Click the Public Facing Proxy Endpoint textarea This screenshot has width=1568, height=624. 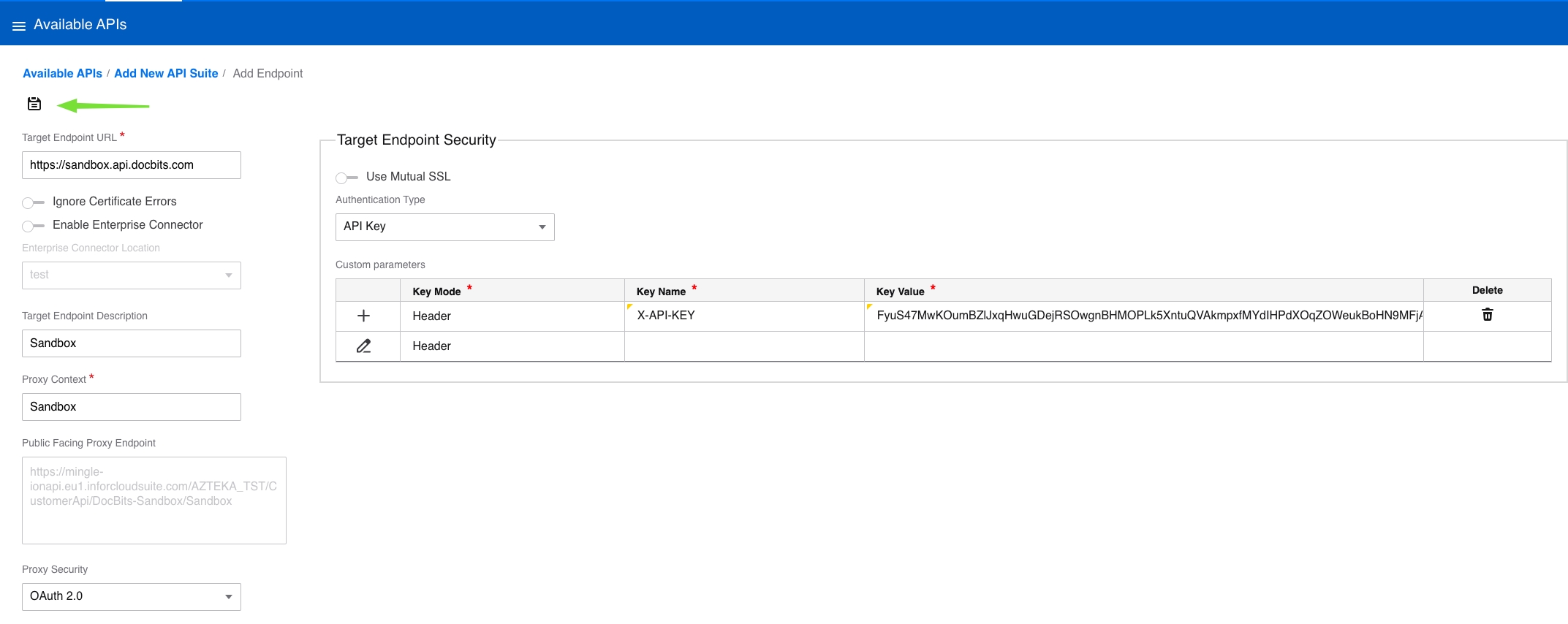[154, 501]
